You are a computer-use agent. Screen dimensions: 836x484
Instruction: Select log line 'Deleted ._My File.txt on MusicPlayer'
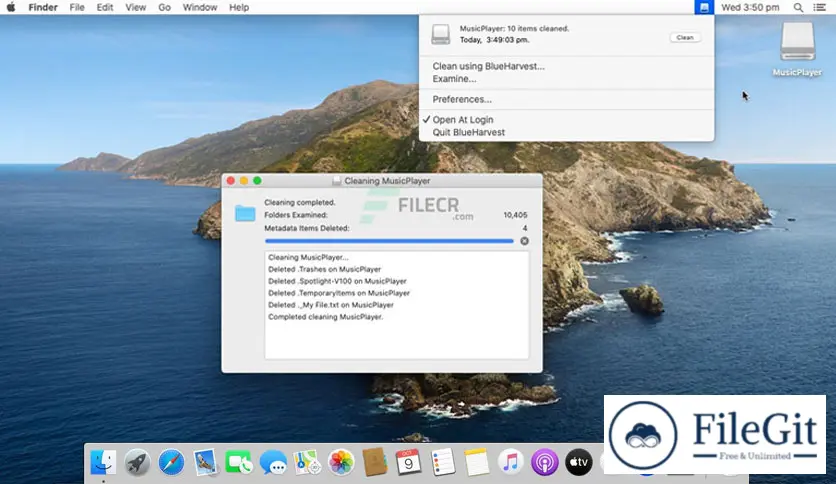pyautogui.click(x=331, y=305)
